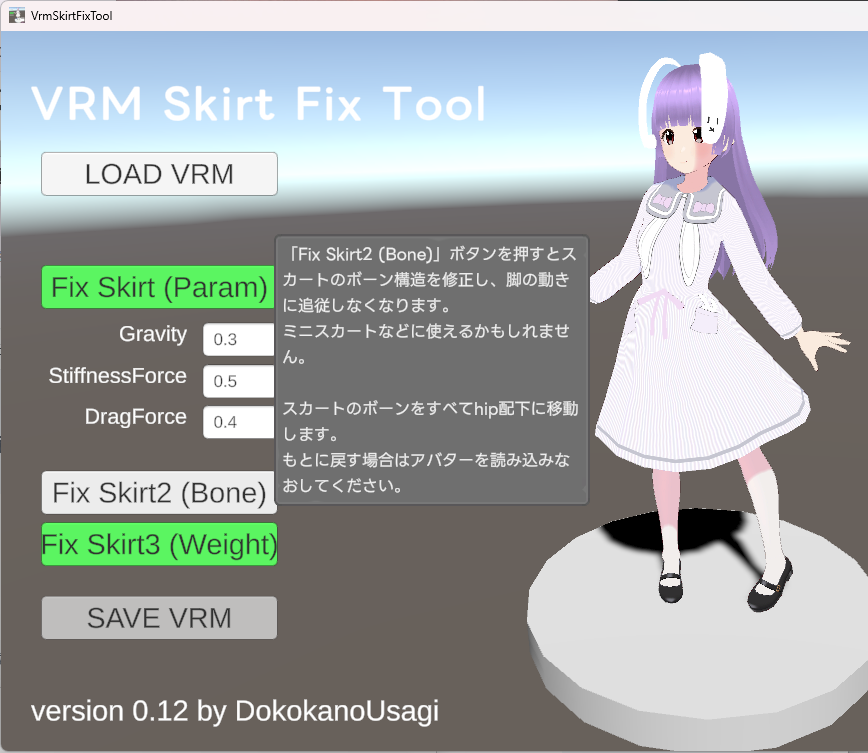Click the VrmSkirtFixTool title bar icon
The image size is (868, 753).
point(17,16)
